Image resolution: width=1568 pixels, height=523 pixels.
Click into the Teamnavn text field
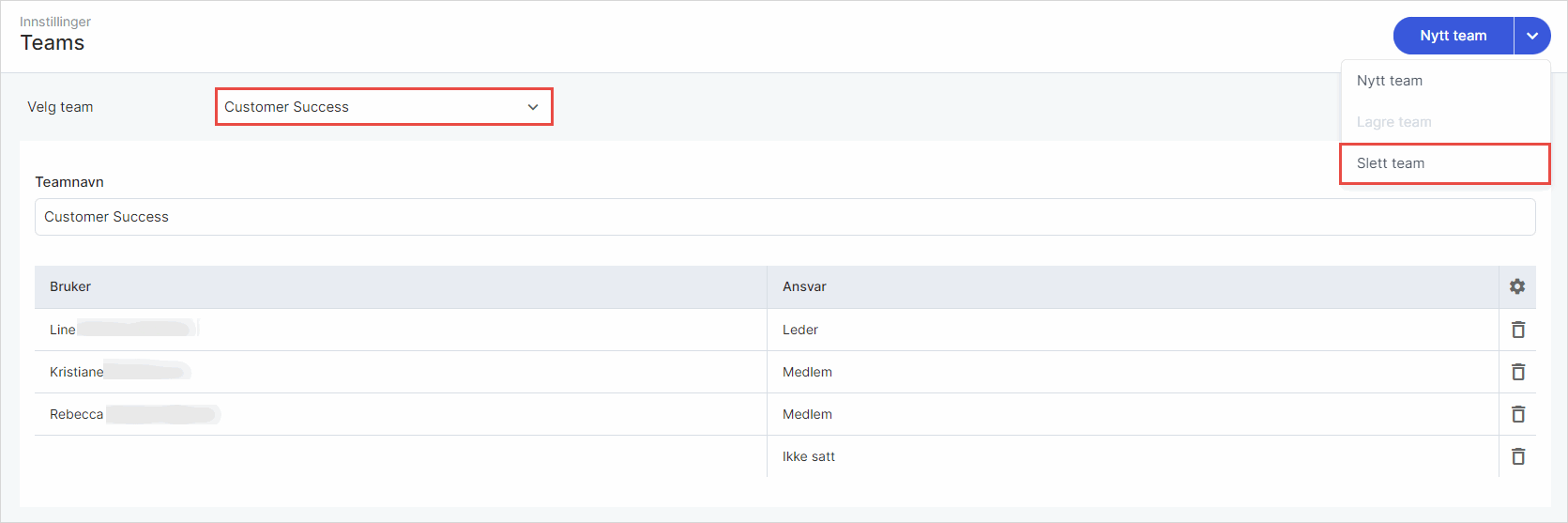(x=784, y=217)
